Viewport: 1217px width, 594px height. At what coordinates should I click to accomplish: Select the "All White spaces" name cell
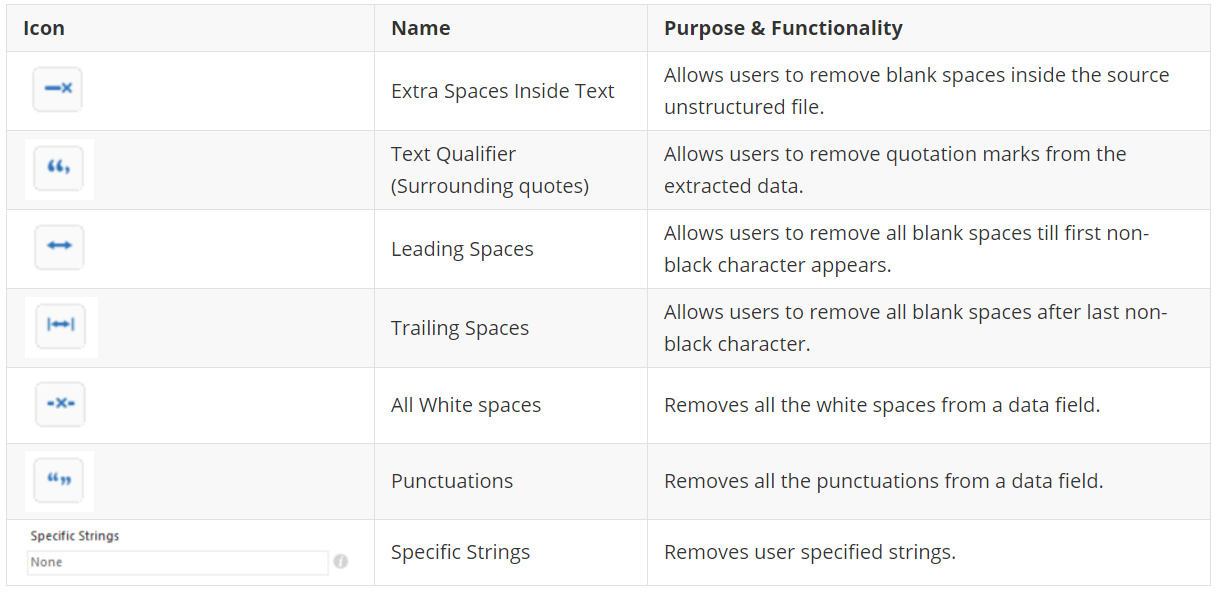click(466, 405)
